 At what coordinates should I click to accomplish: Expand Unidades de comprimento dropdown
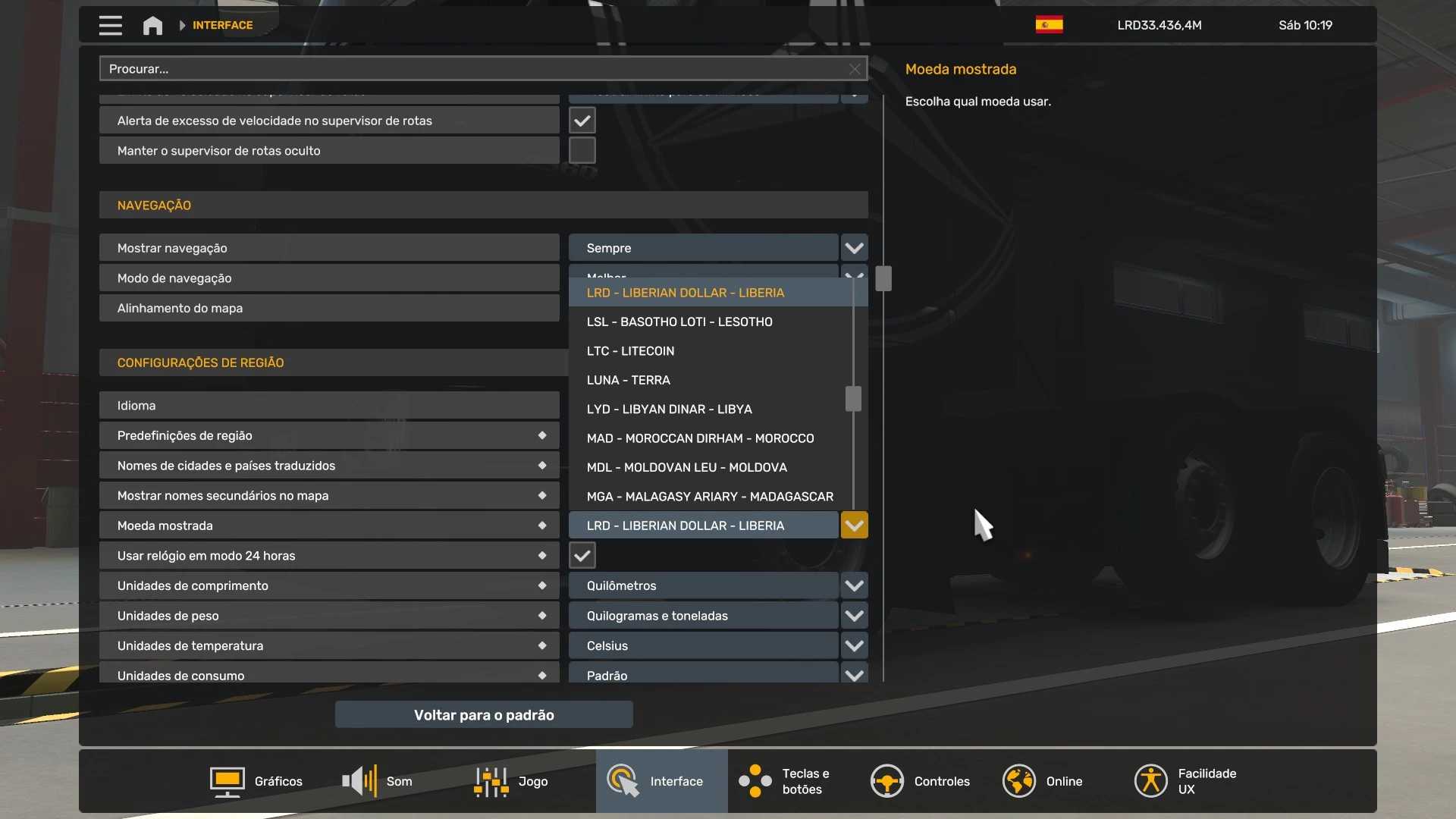click(x=854, y=585)
